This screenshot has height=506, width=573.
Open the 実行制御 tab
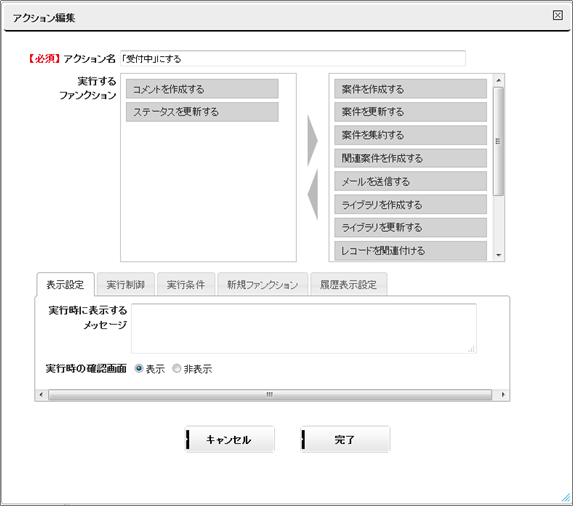126,285
